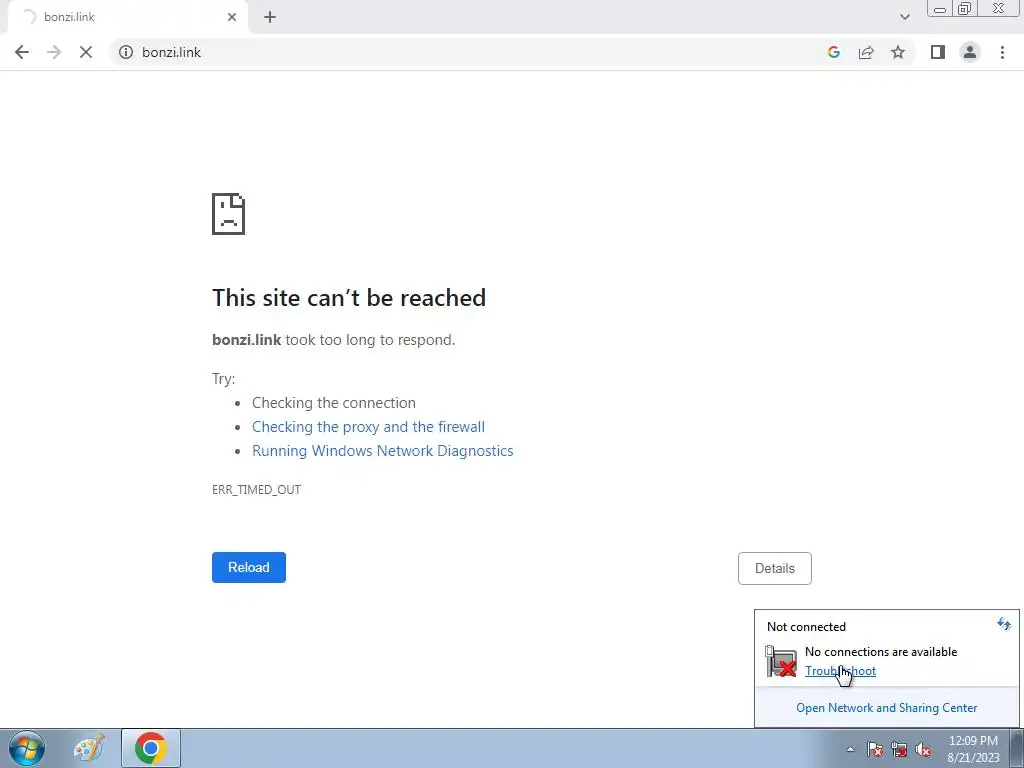
Task: Click the Chrome taskbar icon
Action: tap(151, 748)
